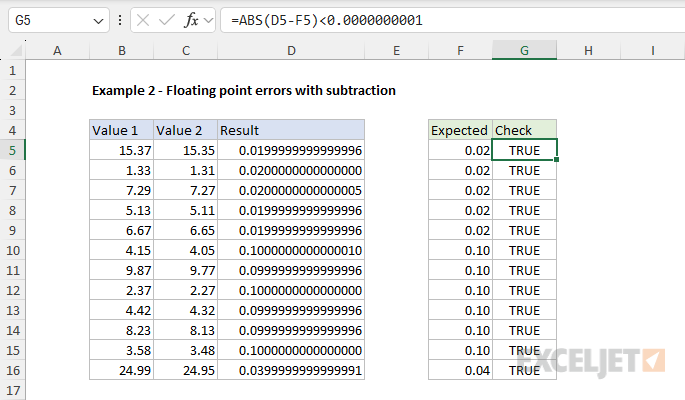Screen dimensions: 685x400
Task: Click the fill handle of cell G5
Action: click(x=557, y=160)
